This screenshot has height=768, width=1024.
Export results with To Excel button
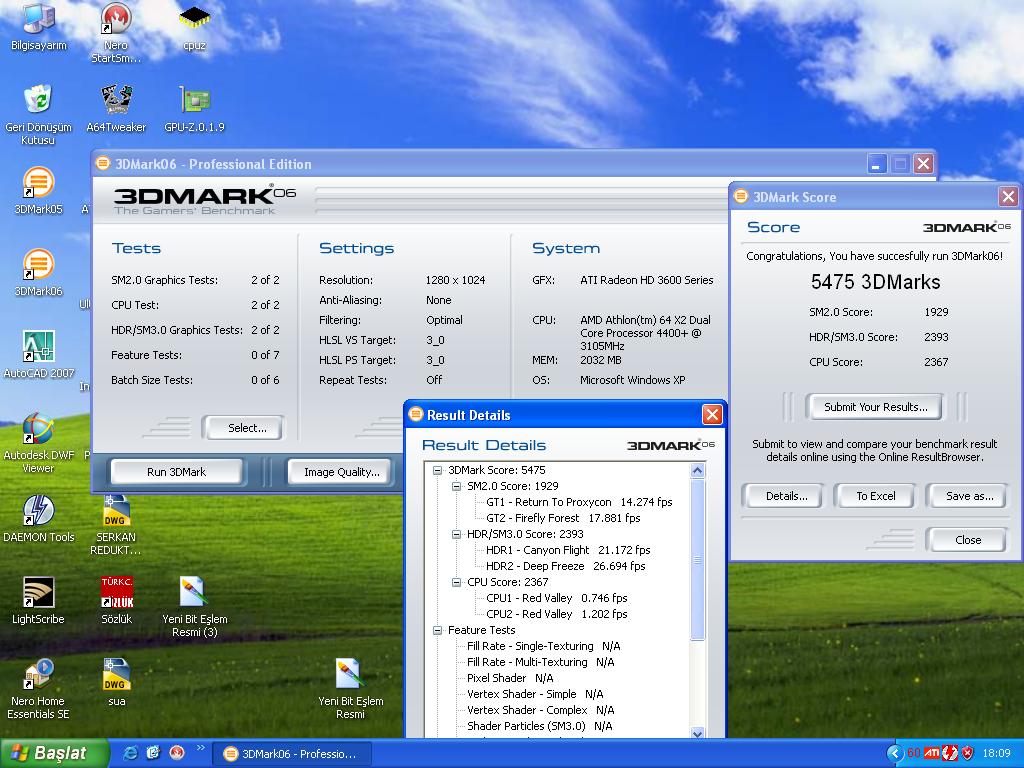click(876, 496)
